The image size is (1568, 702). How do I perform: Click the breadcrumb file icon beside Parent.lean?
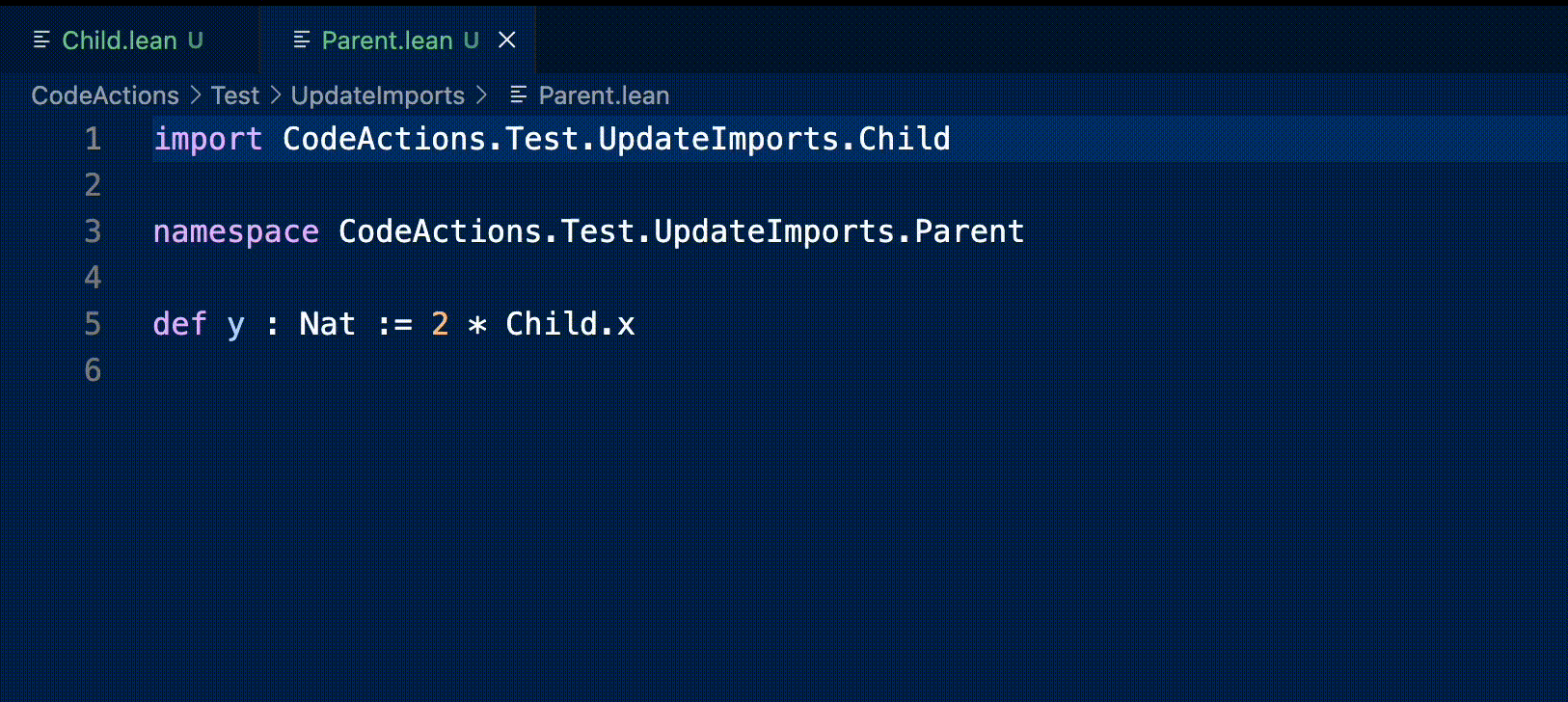(518, 95)
